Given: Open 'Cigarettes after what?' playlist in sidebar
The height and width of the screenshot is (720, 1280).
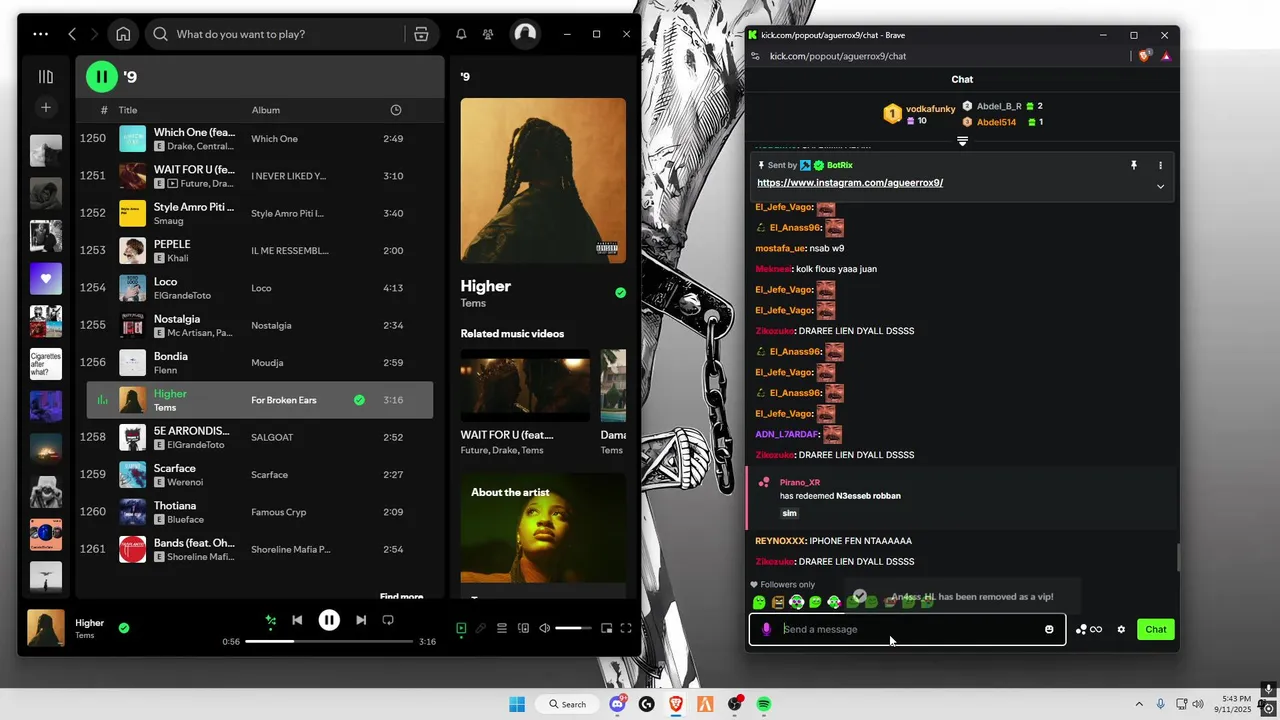Looking at the screenshot, I should [x=46, y=364].
